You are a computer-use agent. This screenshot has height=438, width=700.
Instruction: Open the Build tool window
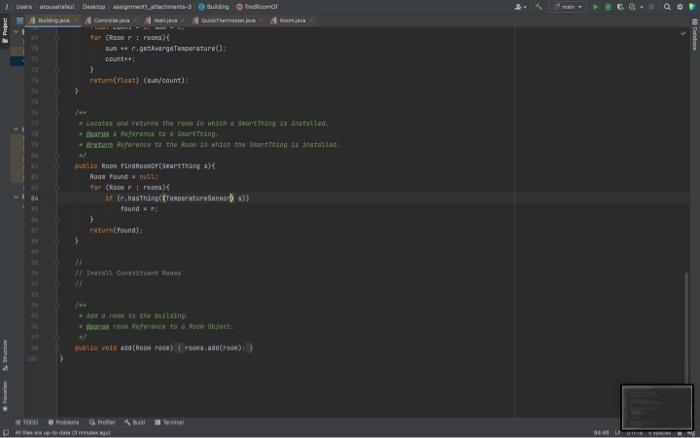point(135,422)
